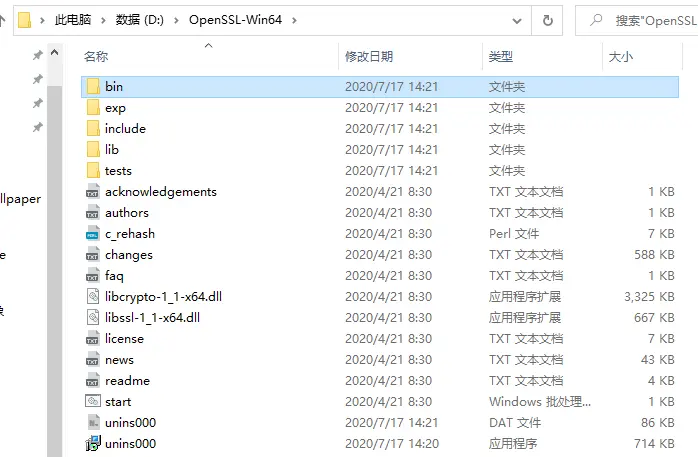Go to 此电脑 in the breadcrumb
Viewport: 698px width, 457px height.
tap(73, 20)
